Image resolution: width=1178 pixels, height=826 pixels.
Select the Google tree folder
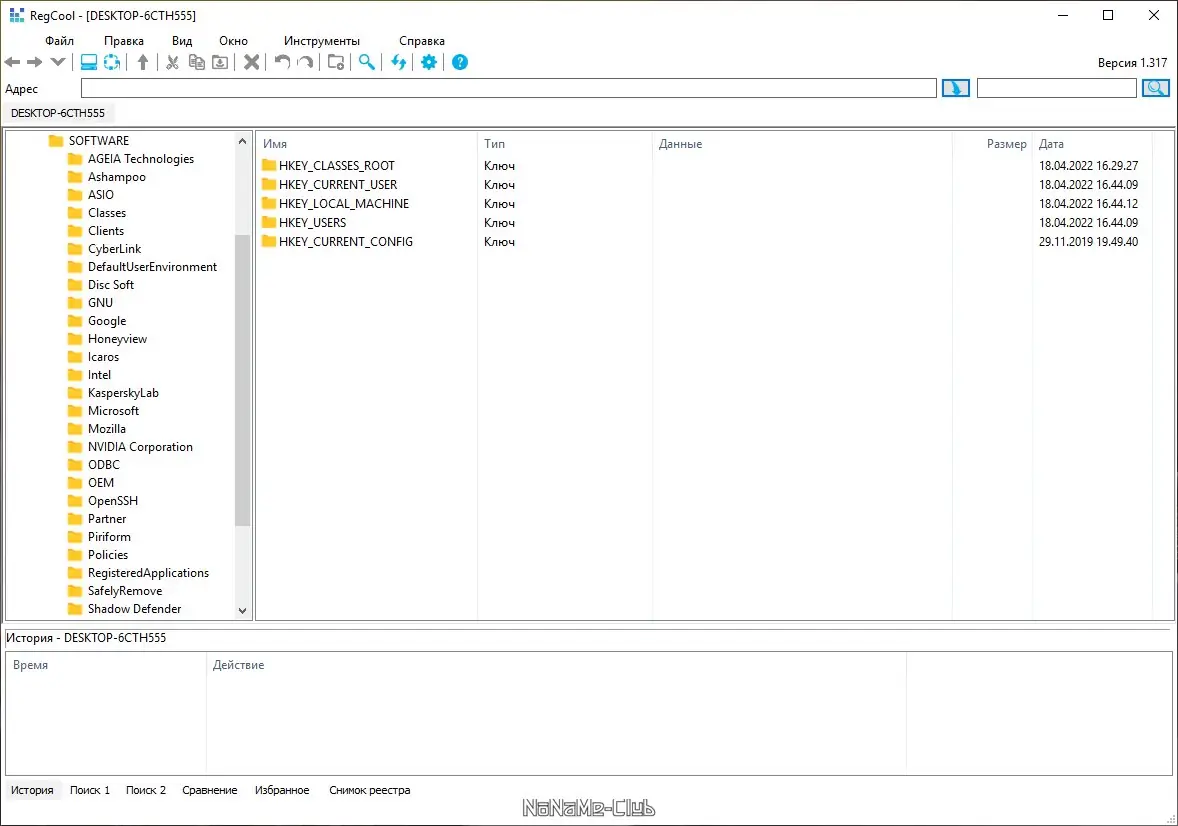107,321
